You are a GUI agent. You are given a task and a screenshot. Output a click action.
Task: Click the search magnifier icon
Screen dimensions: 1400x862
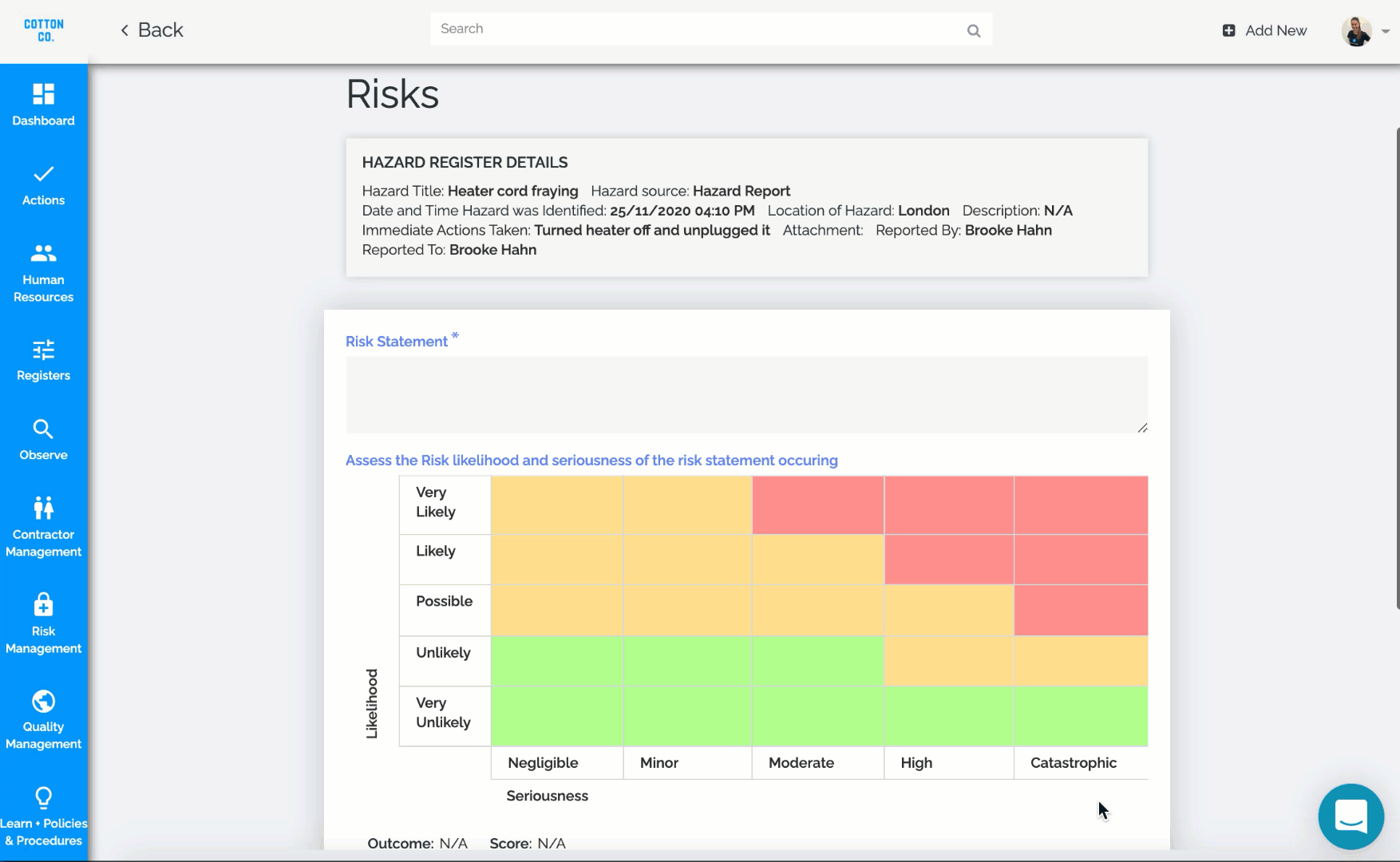[x=973, y=30]
